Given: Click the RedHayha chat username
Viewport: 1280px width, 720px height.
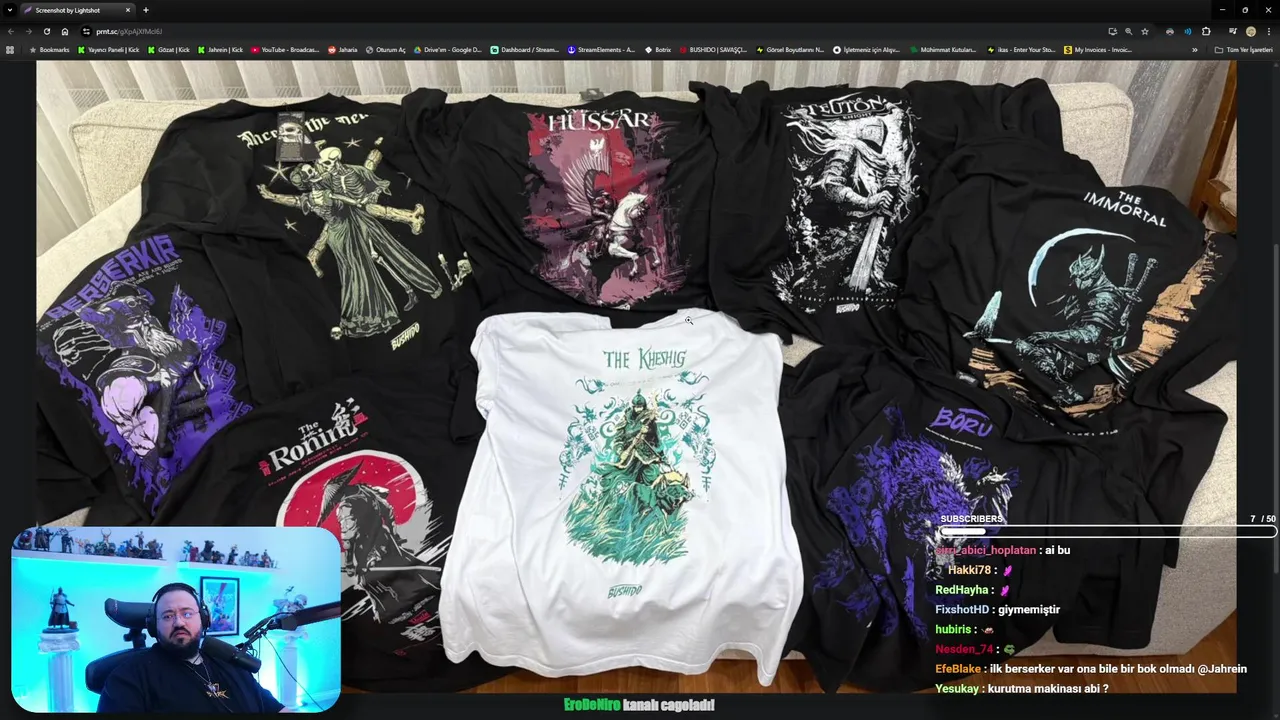Looking at the screenshot, I should click(961, 589).
